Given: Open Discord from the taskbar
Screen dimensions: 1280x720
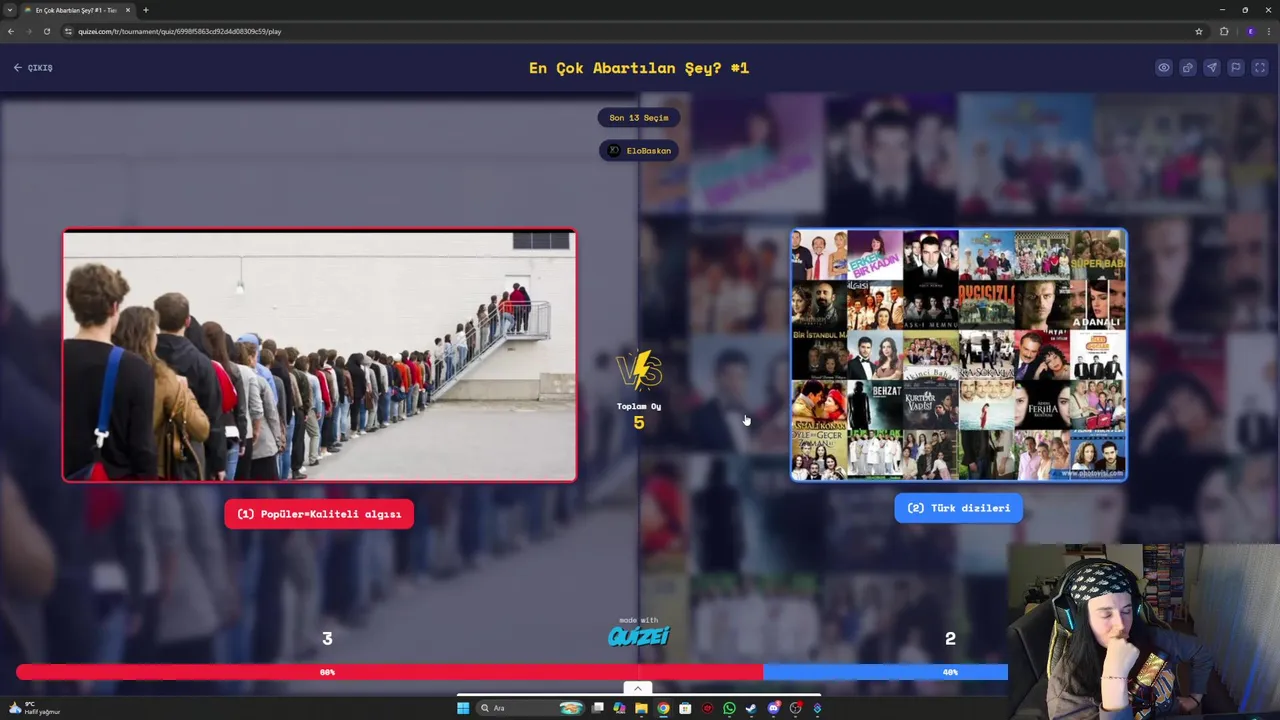Looking at the screenshot, I should (773, 708).
